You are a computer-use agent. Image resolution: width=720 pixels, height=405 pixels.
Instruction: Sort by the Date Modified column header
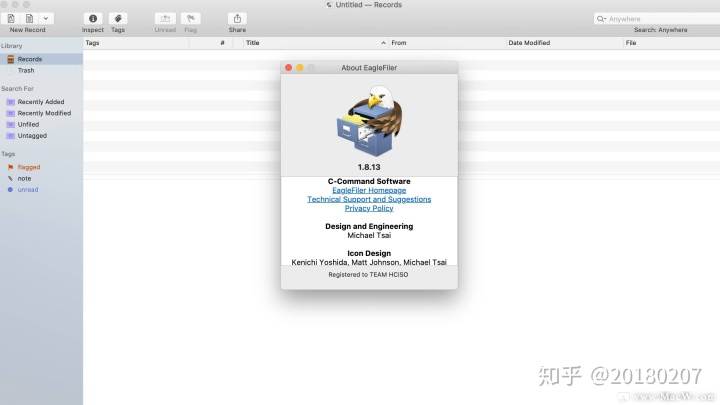click(564, 43)
